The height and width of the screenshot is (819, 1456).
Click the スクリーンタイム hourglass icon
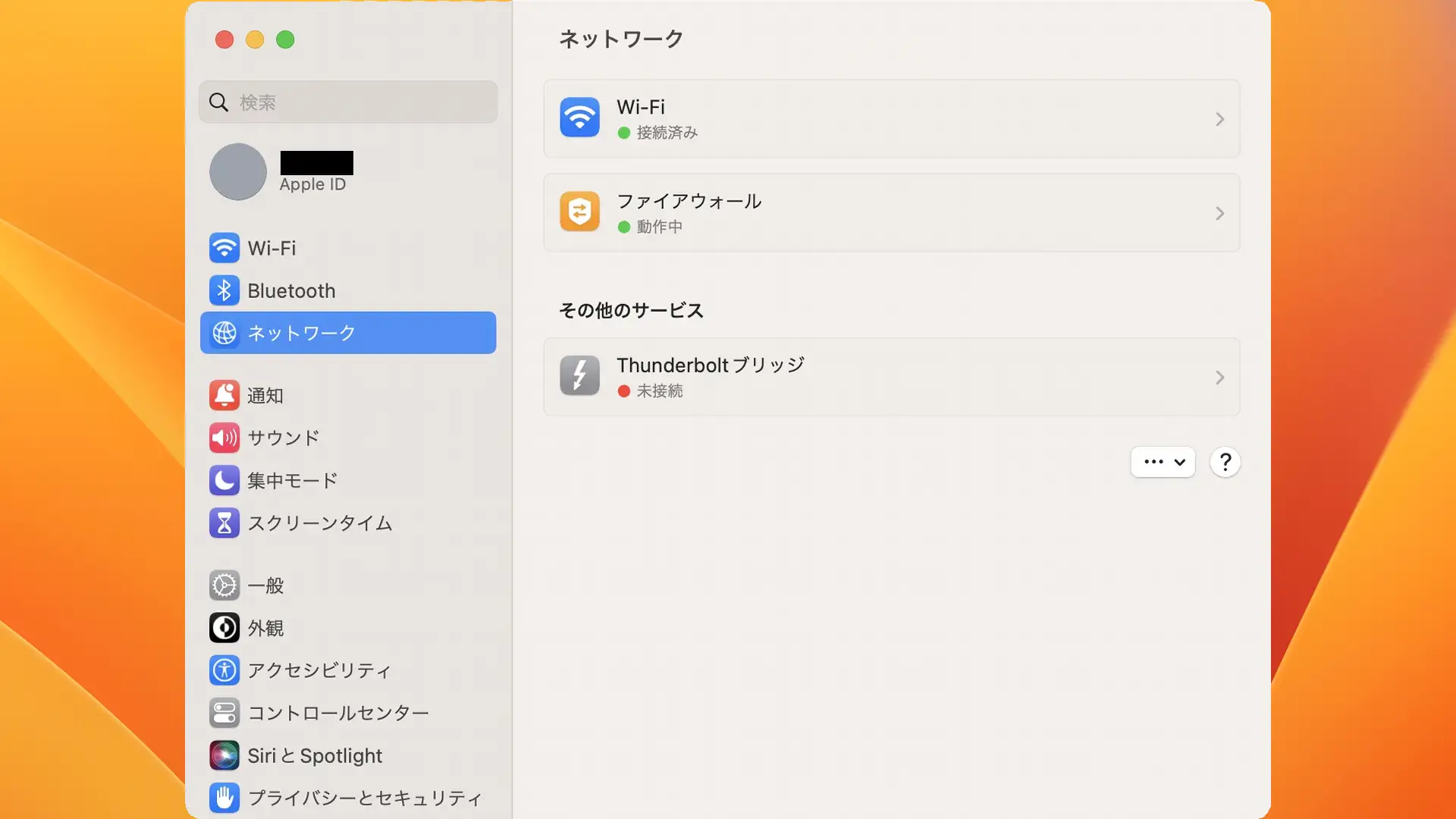point(224,522)
